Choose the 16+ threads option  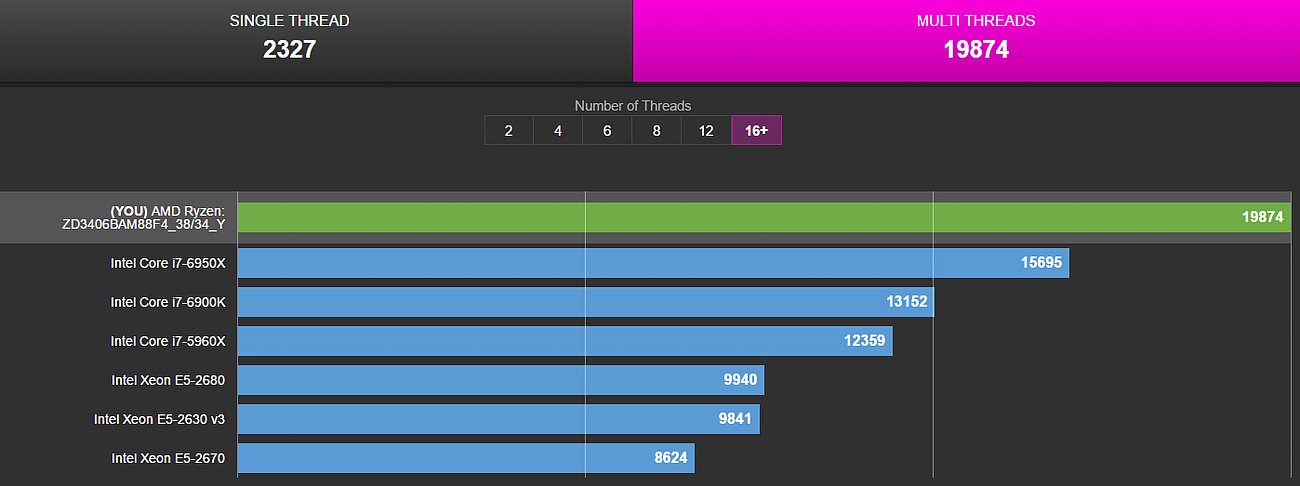click(757, 131)
